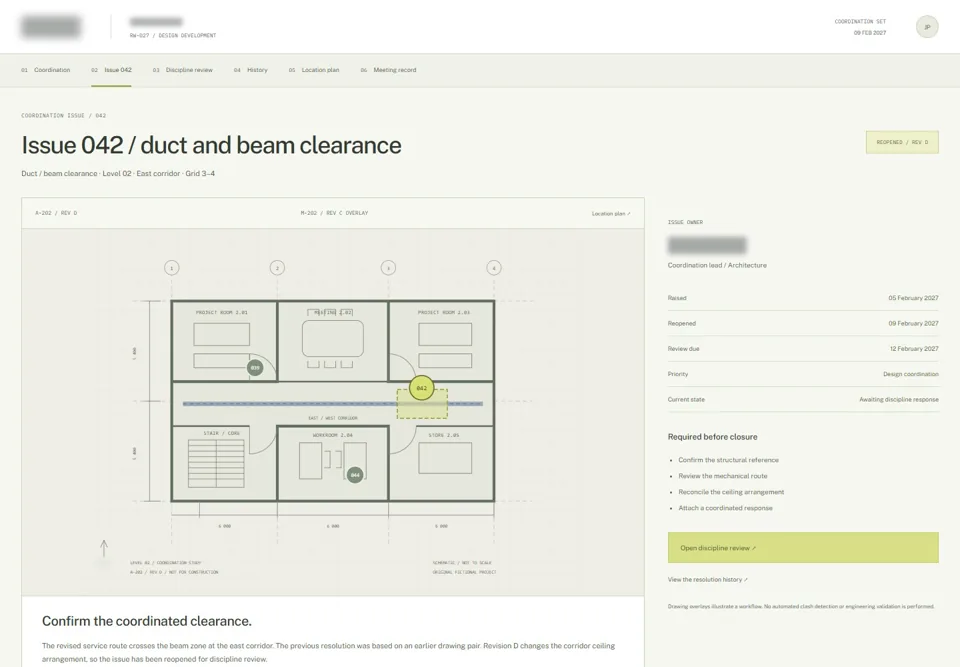Screen dimensions: 960x667
Task: Switch to Discipline review tab
Action: point(182,70)
